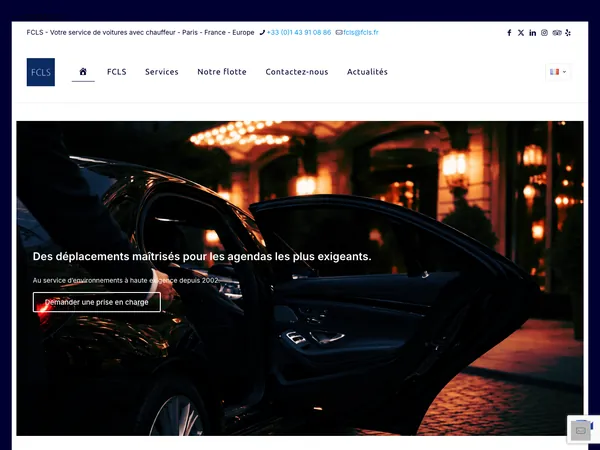The height and width of the screenshot is (450, 600).
Task: Open the Services menu item
Action: click(161, 72)
